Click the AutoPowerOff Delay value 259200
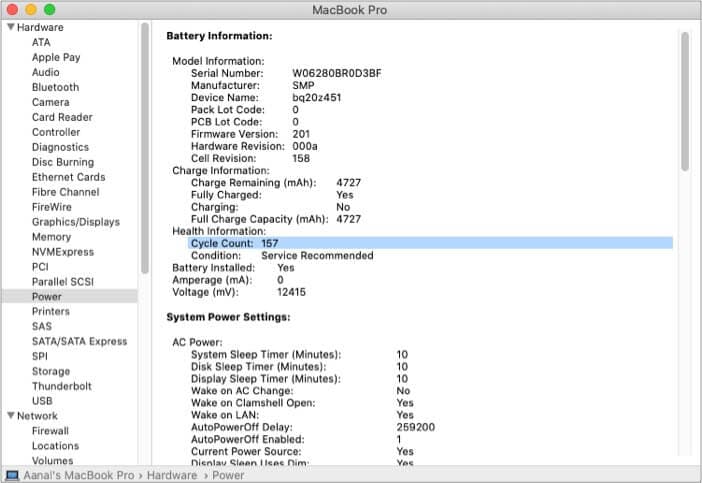This screenshot has width=702, height=483. (416, 427)
